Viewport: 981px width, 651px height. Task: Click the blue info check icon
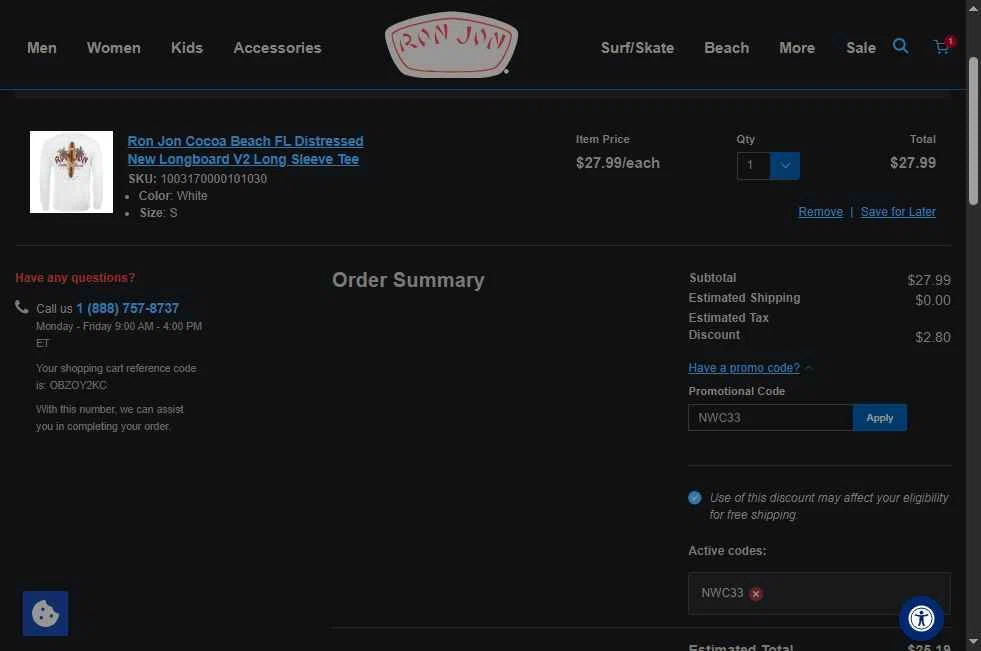click(x=694, y=498)
